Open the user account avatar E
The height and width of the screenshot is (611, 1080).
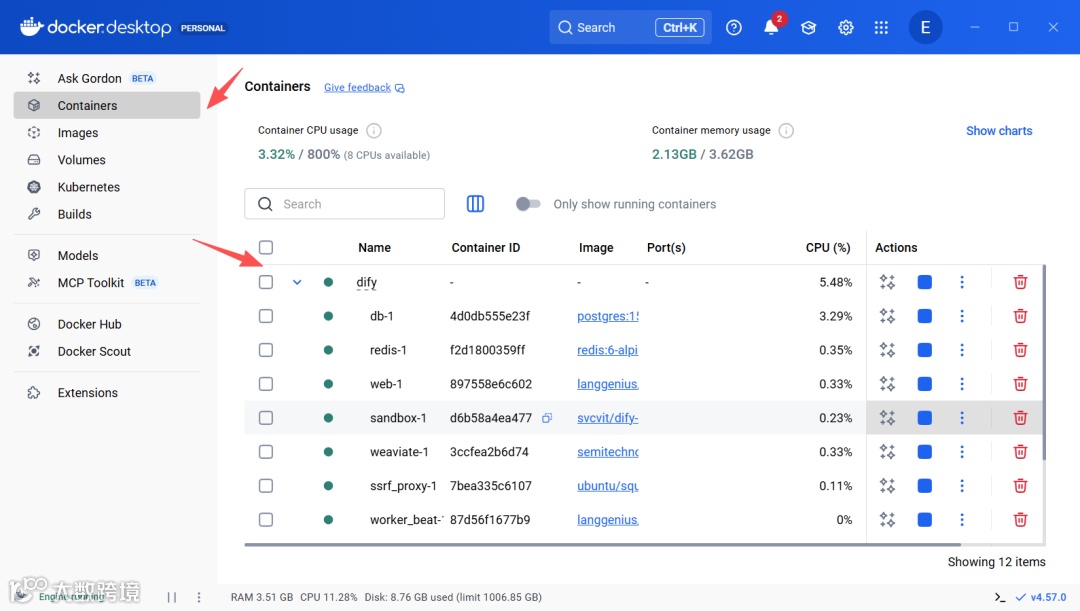pyautogui.click(x=925, y=28)
